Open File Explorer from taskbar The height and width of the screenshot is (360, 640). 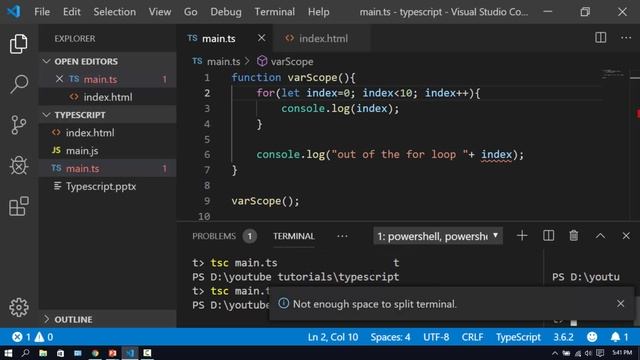pos(43,353)
